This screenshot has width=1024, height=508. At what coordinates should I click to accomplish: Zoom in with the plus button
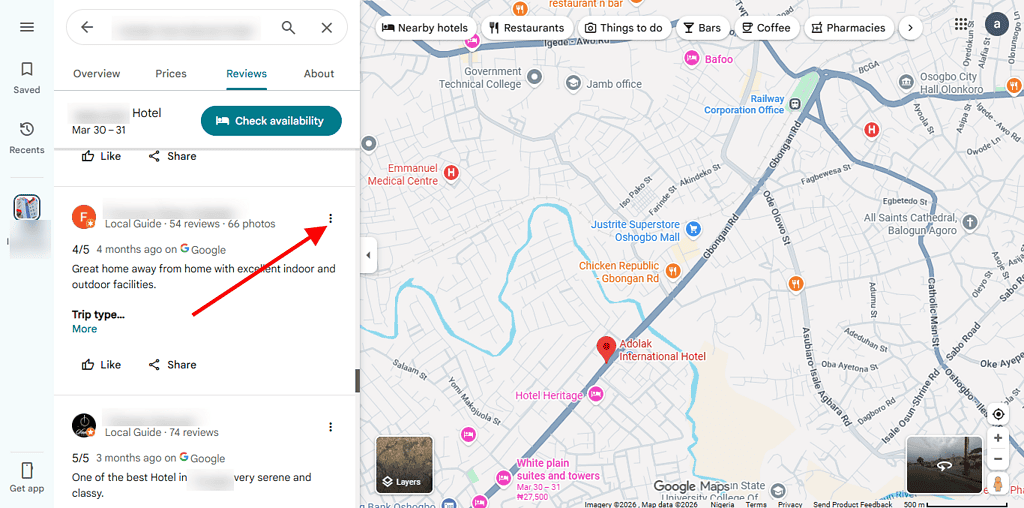[998, 438]
